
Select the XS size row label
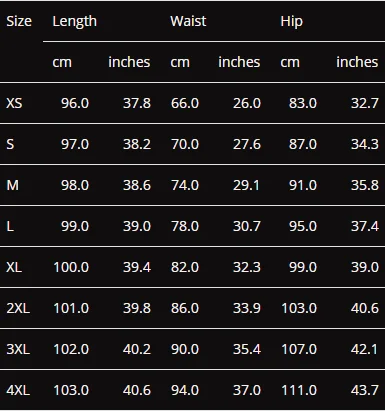[14, 103]
